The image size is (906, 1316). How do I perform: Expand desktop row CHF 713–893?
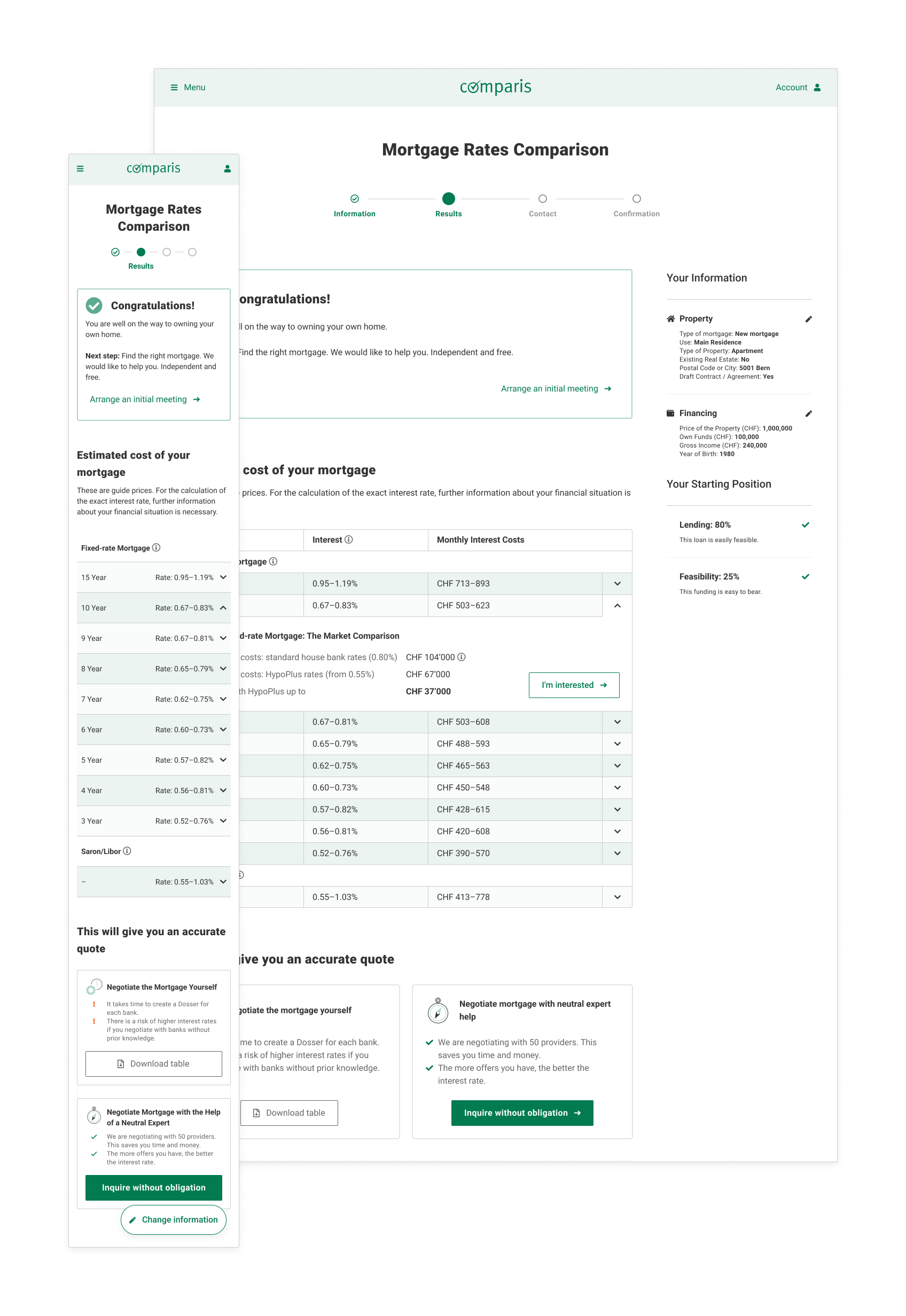[618, 584]
